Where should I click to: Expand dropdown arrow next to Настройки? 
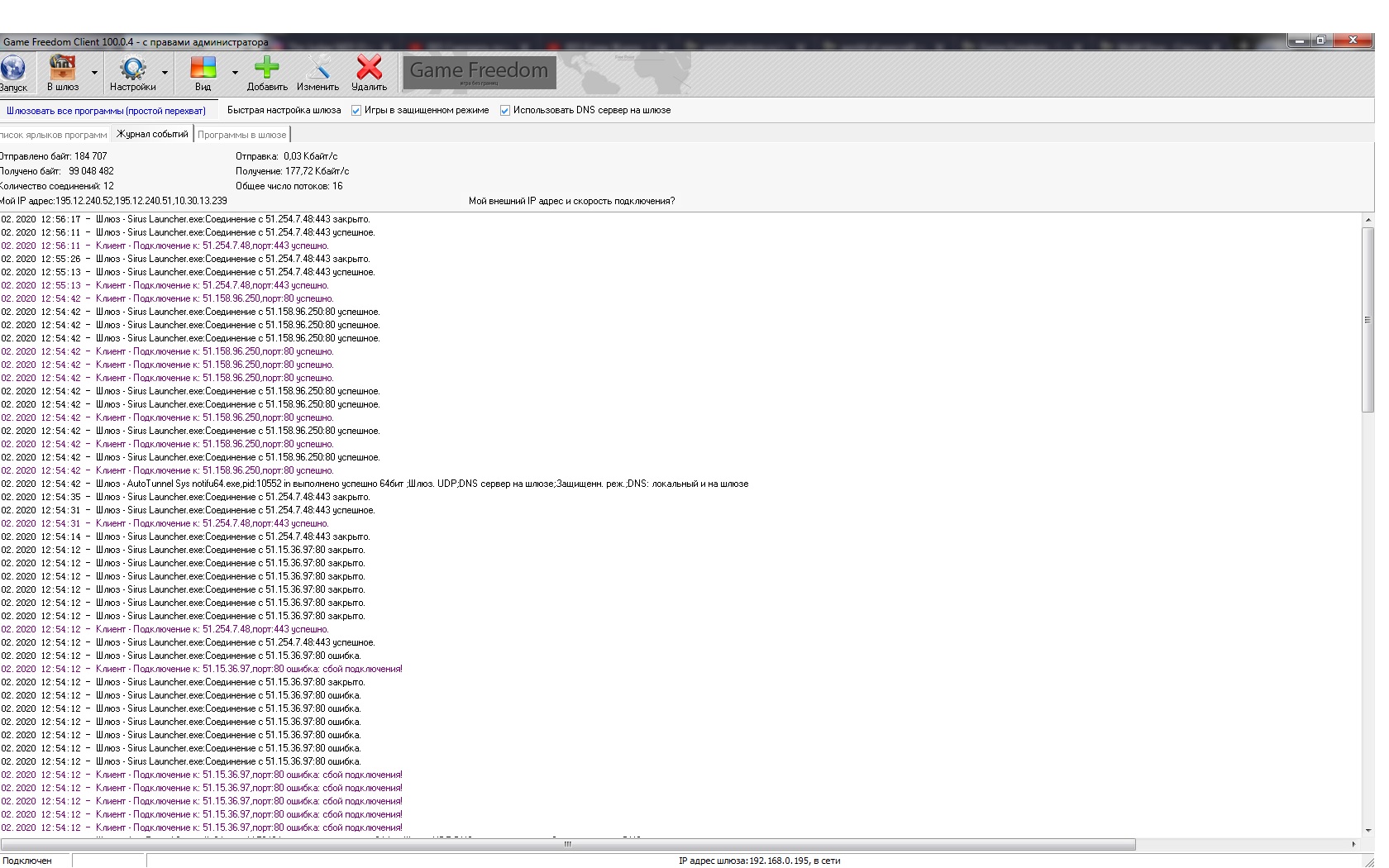[165, 73]
